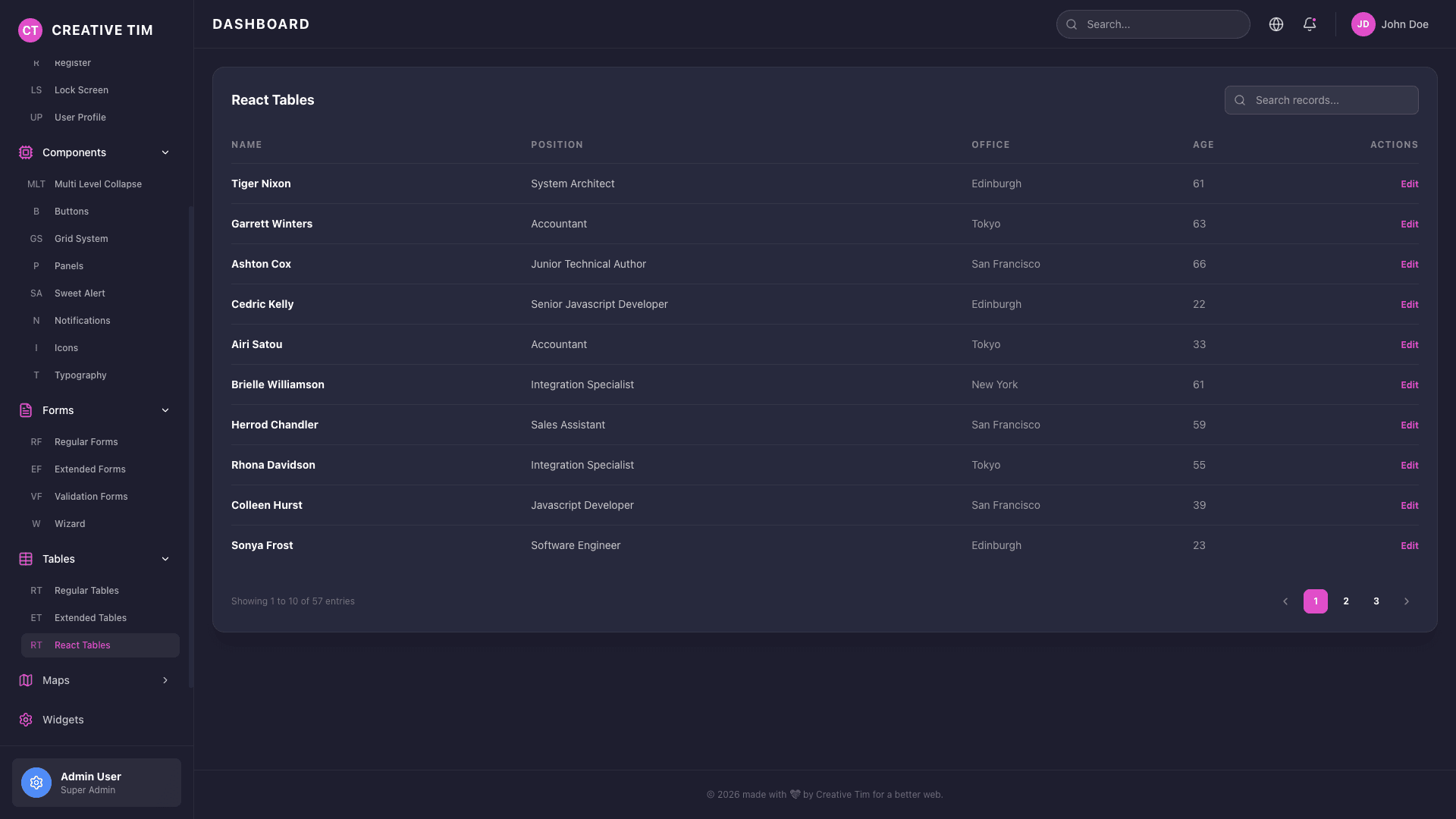Screen dimensions: 1456x819
Task: Click the magnifier in Search records box
Action: pyautogui.click(x=1241, y=100)
